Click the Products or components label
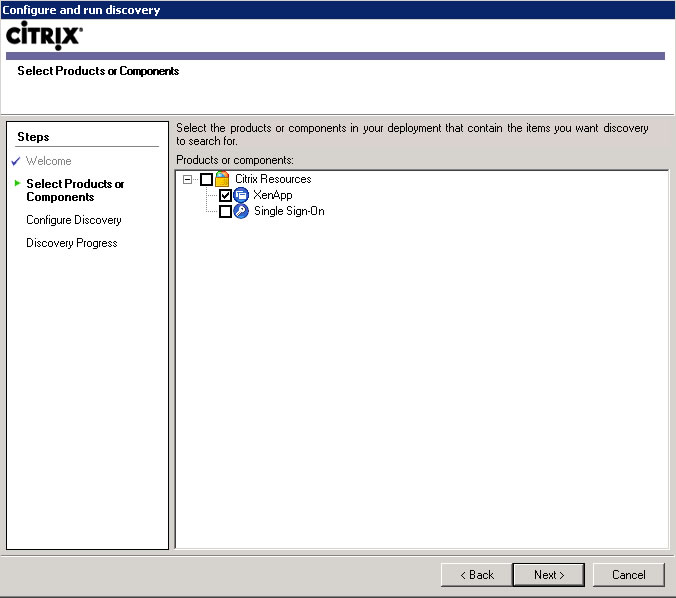The height and width of the screenshot is (598, 676). (235, 160)
